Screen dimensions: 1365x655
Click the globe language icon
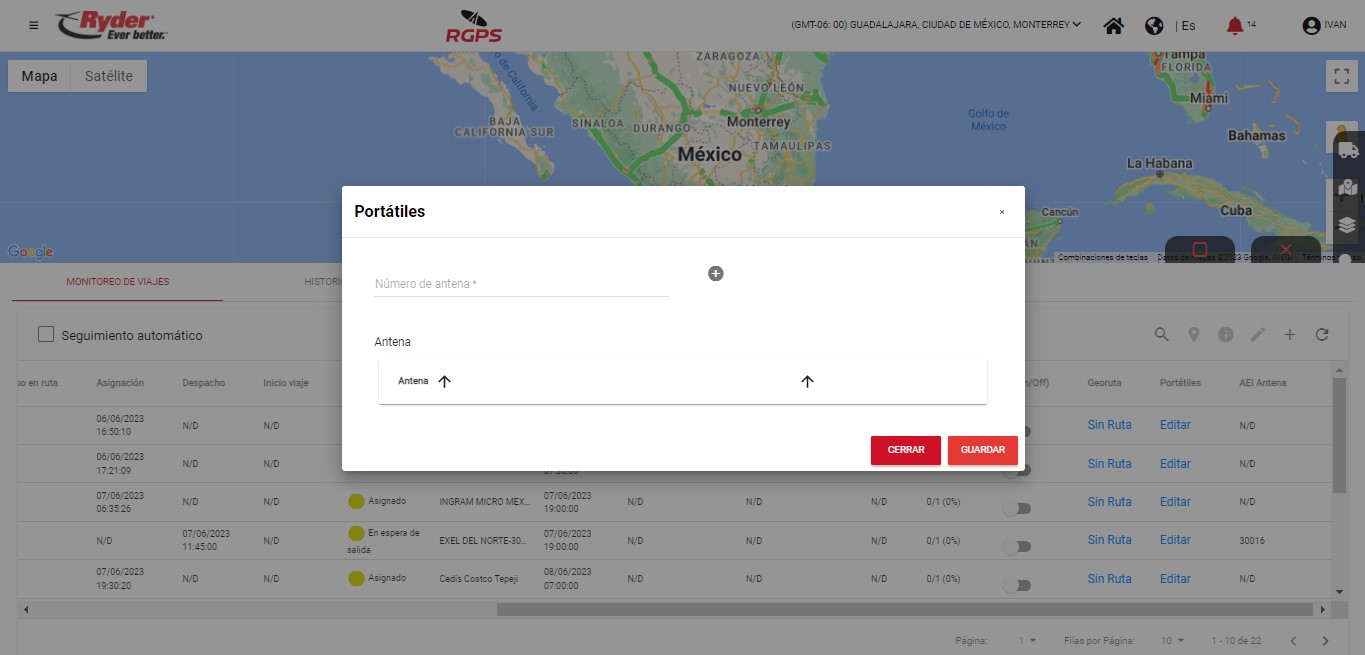(x=1154, y=26)
